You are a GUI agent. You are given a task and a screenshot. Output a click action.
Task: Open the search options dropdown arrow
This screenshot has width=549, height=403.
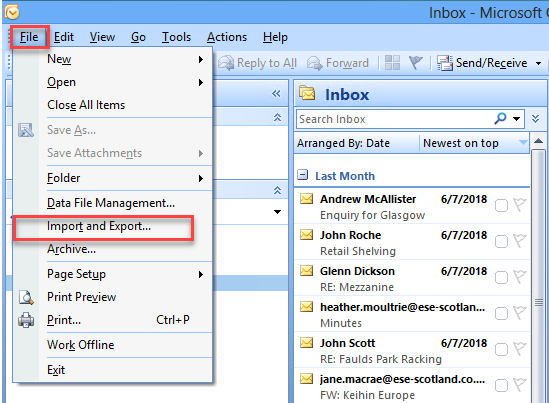516,119
